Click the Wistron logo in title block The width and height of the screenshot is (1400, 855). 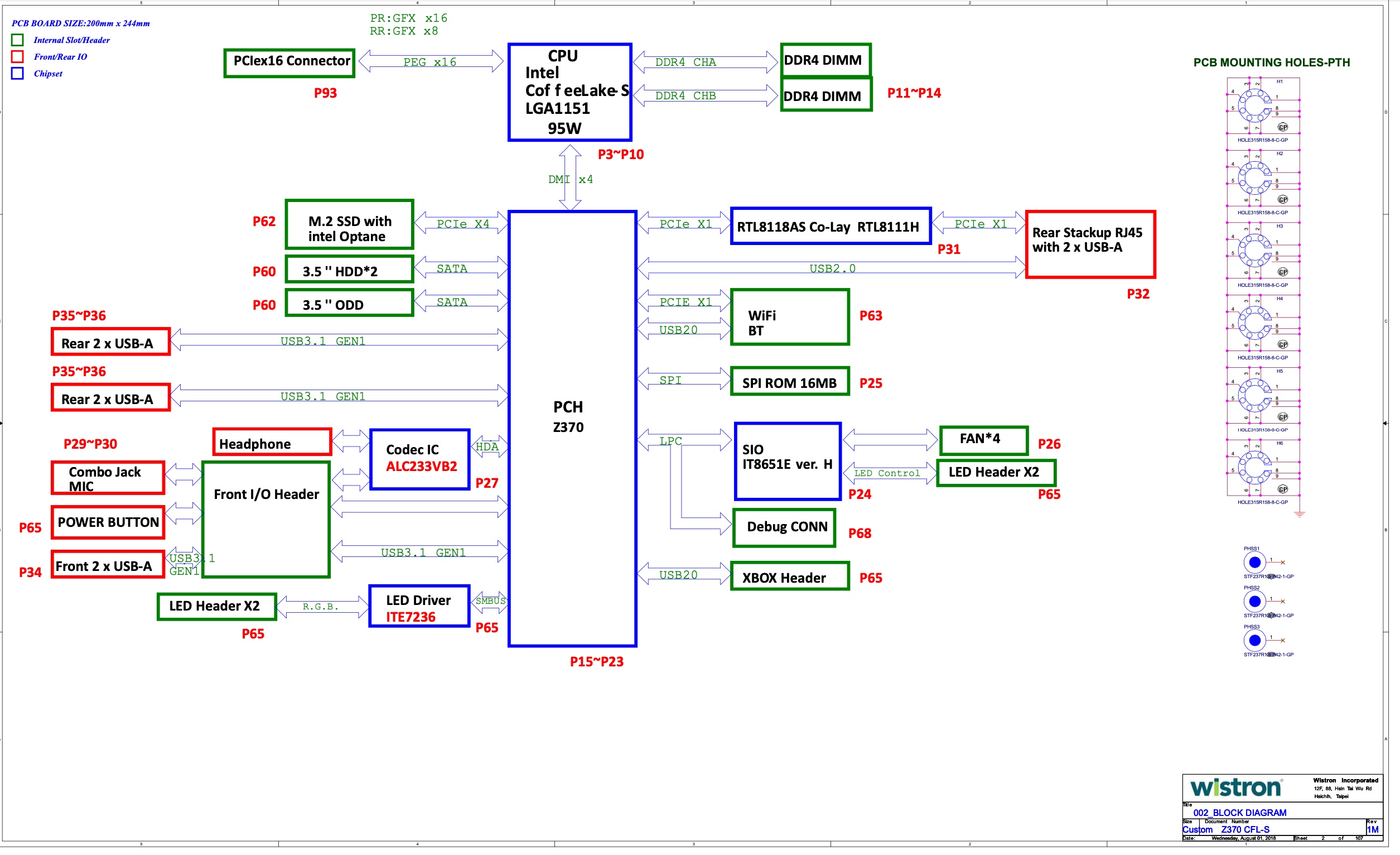click(1237, 787)
